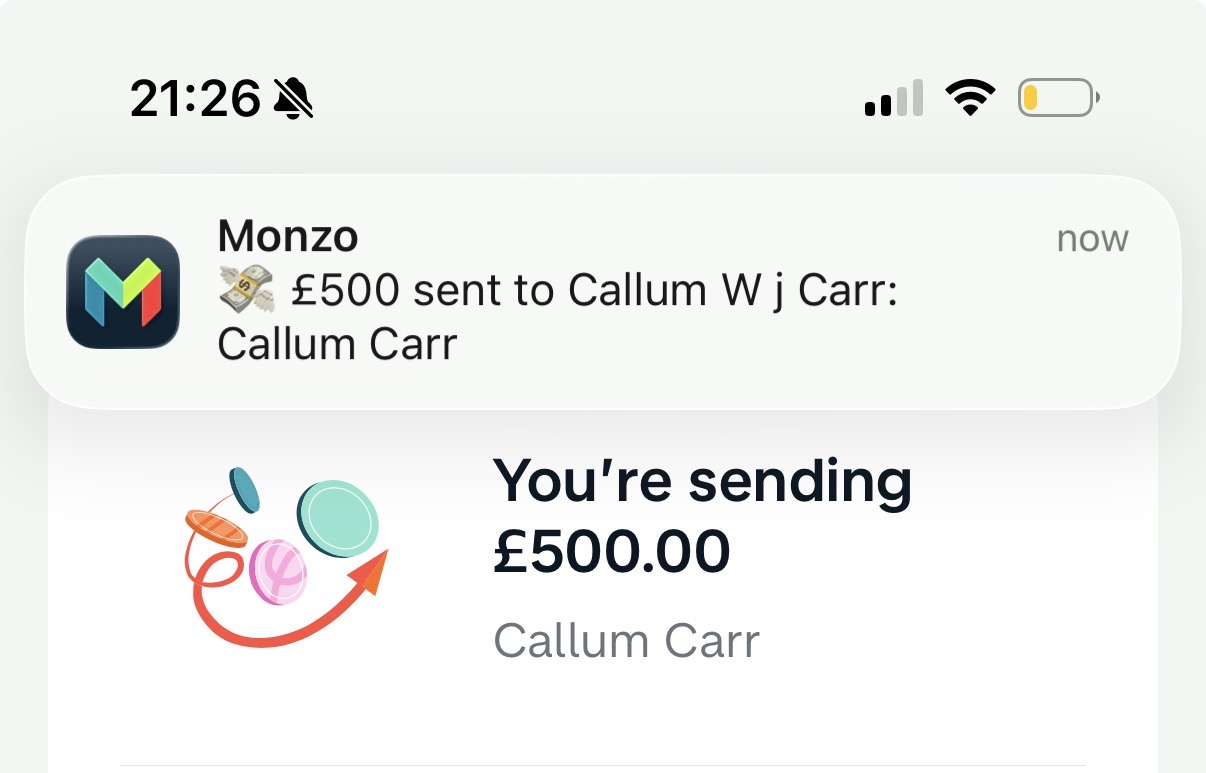Tap the Monzo app icon in notification
Image resolution: width=1206 pixels, height=773 pixels.
pyautogui.click(x=123, y=292)
